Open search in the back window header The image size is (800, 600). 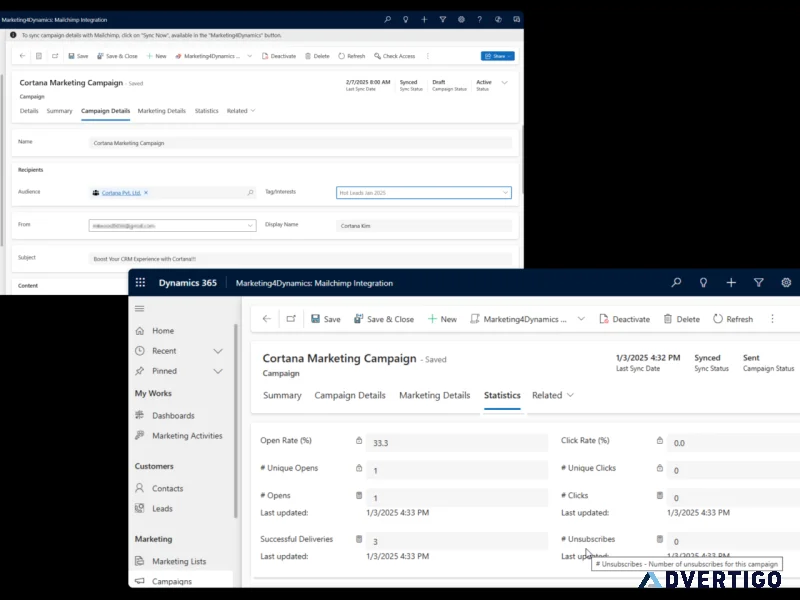pos(387,19)
